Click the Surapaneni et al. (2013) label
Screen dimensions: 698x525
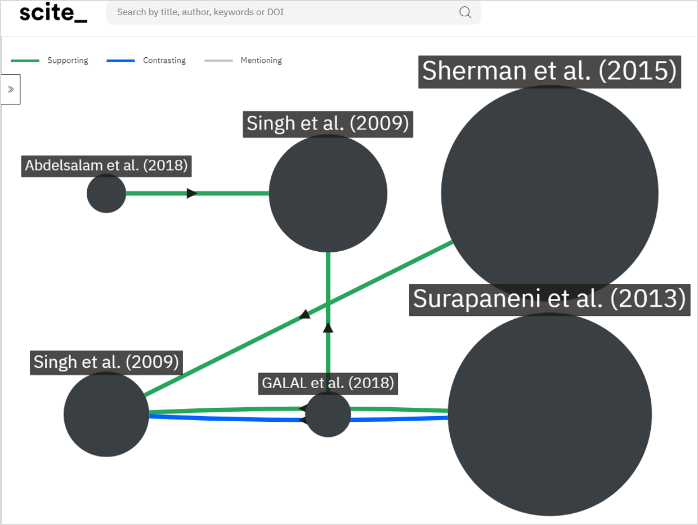coord(549,299)
